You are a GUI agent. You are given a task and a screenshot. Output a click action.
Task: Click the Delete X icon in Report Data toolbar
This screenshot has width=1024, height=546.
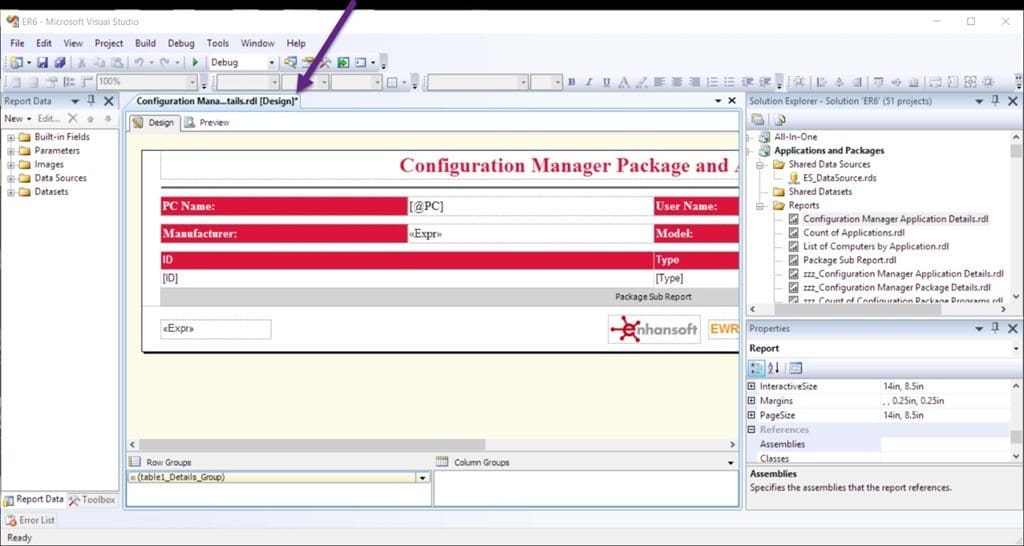tap(72, 118)
